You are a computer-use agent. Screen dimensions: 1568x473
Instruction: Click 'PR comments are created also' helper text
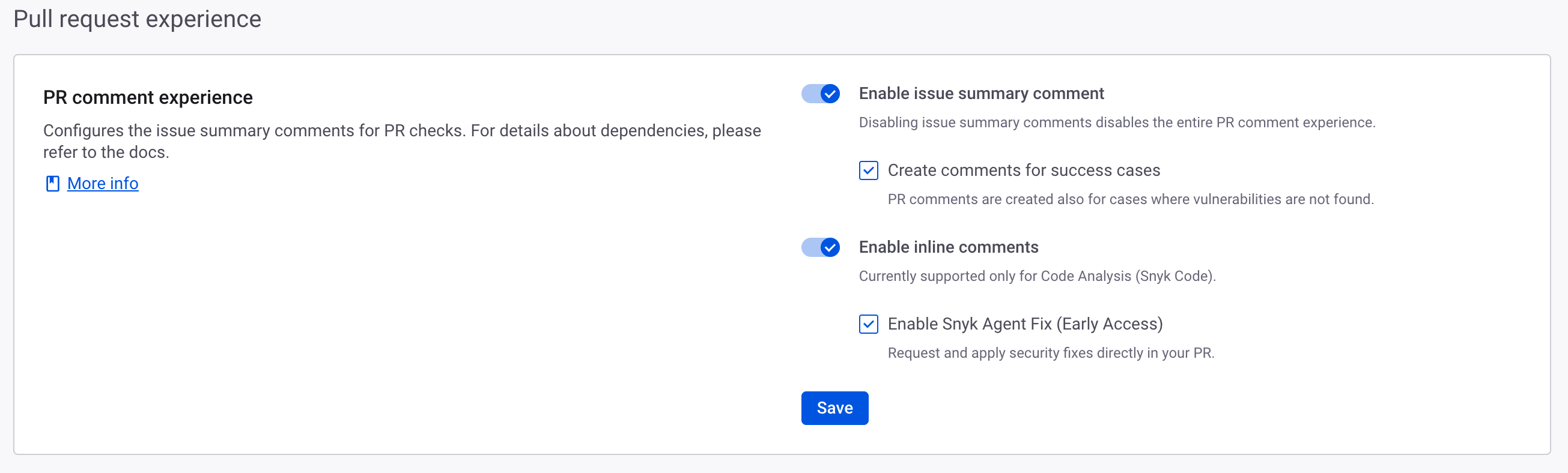pyautogui.click(x=1129, y=199)
